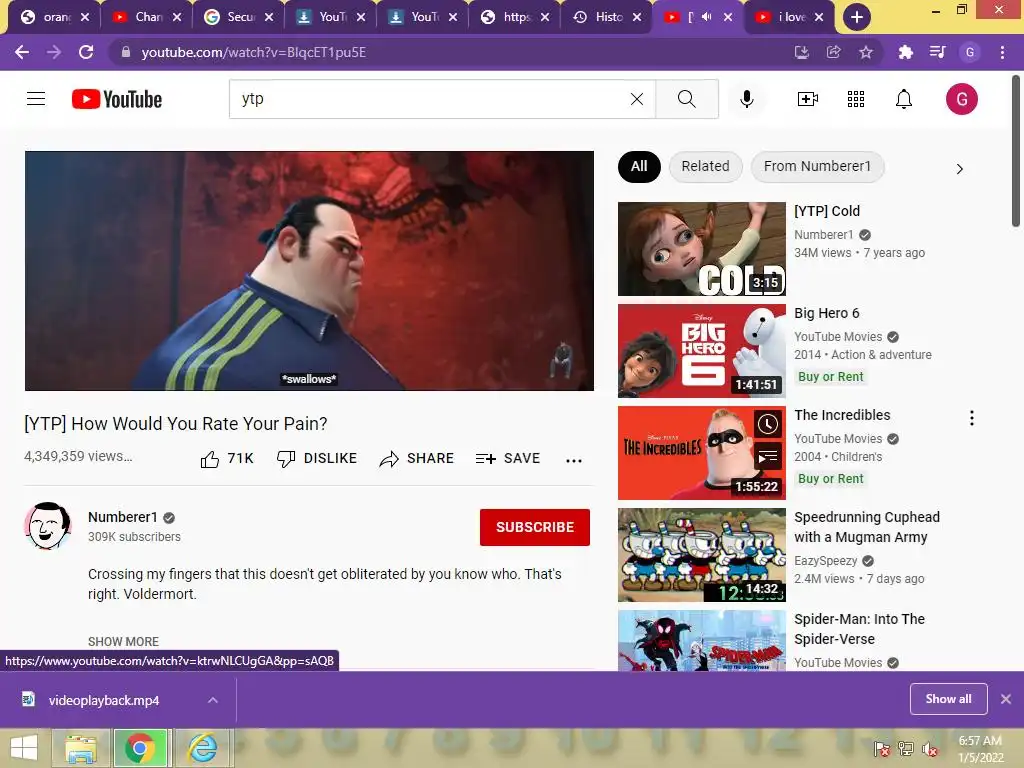
Task: Select the Related filter chip
Action: click(705, 167)
